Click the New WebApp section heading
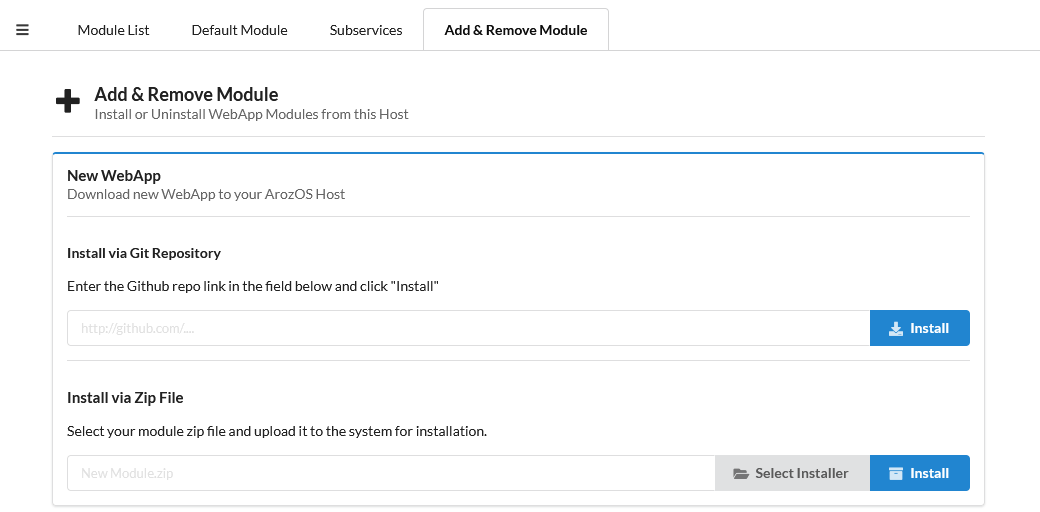Viewport: 1040px width, 512px height. coord(114,176)
